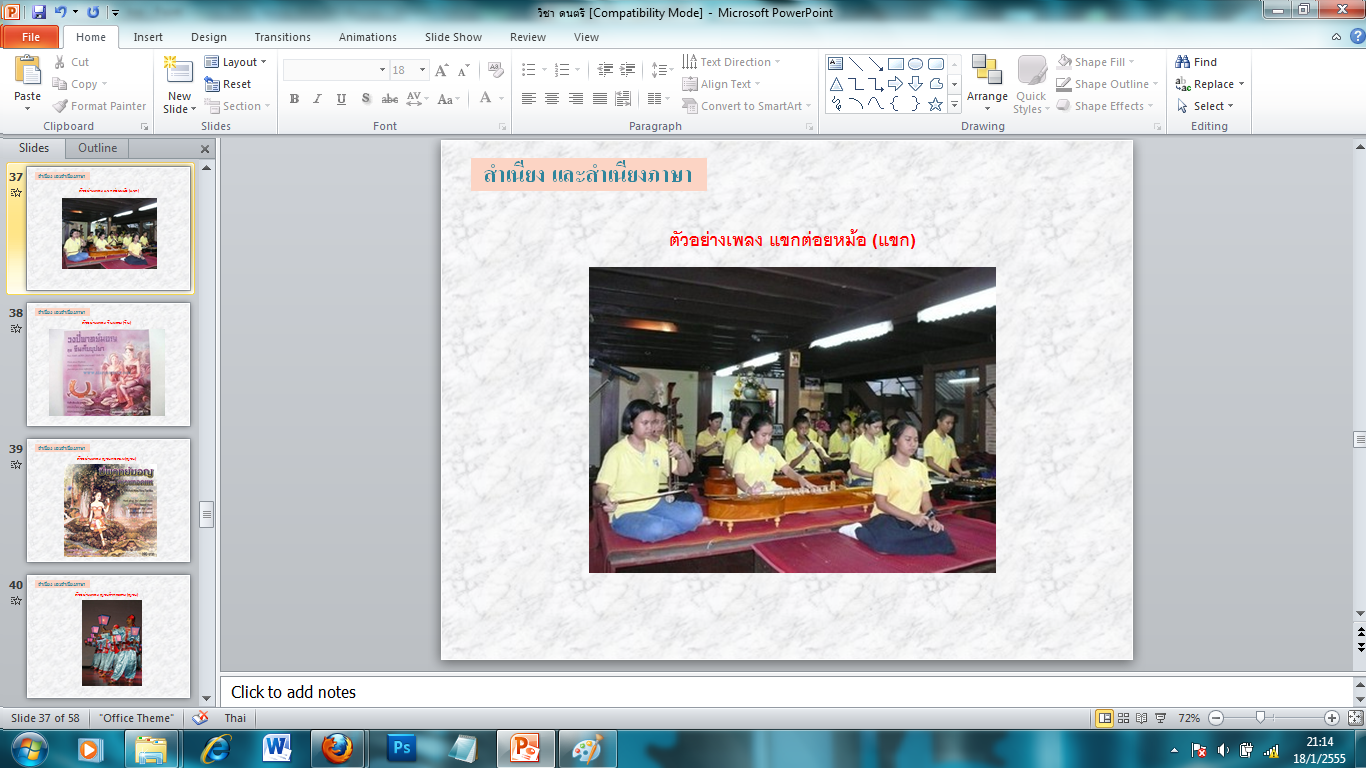Open the font name combo box
1366x768 pixels.
pos(336,70)
